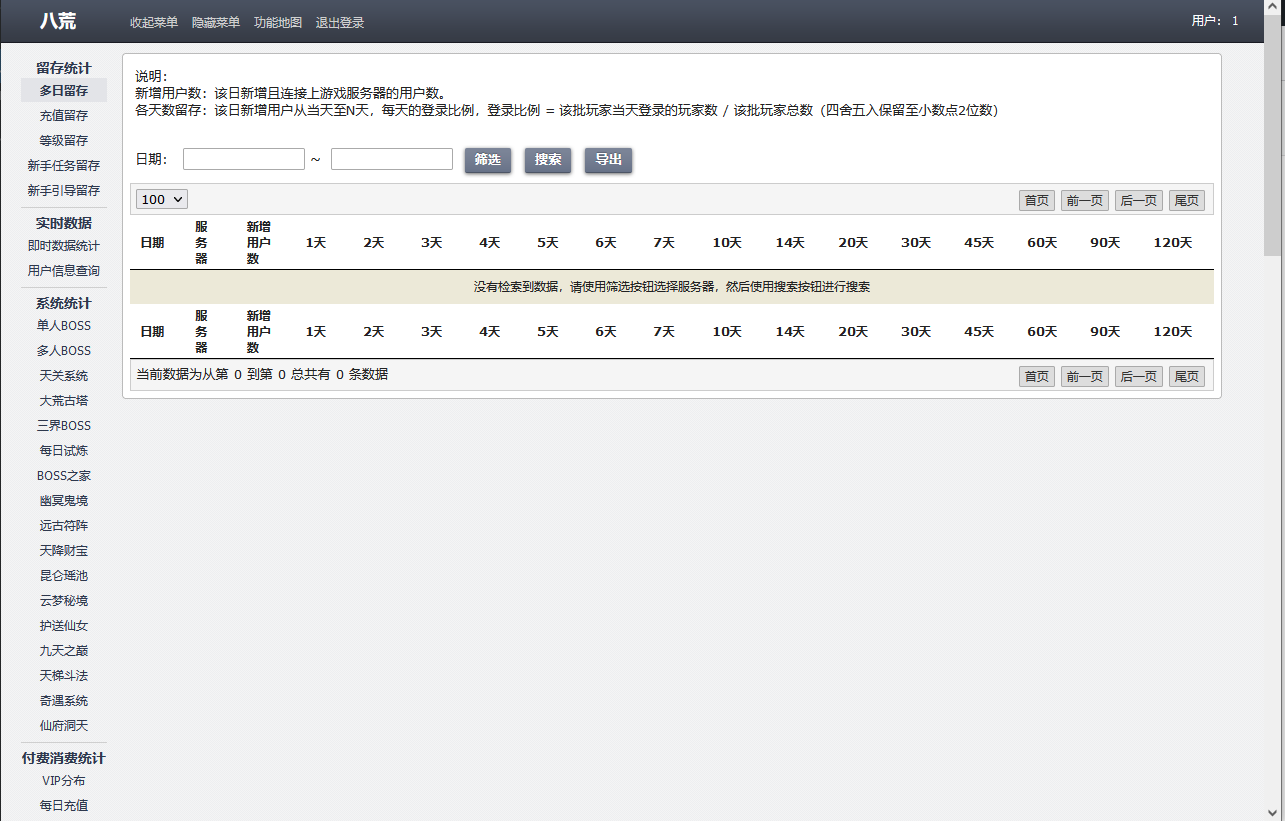This screenshot has height=821, width=1285.
Task: Open 云梦秘境 statistics
Action: (x=64, y=600)
